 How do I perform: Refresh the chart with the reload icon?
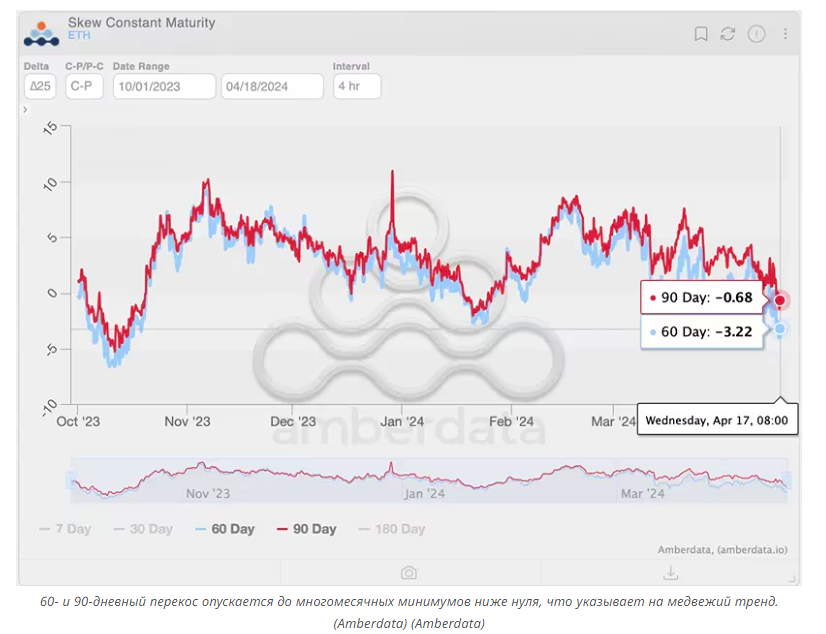727,34
